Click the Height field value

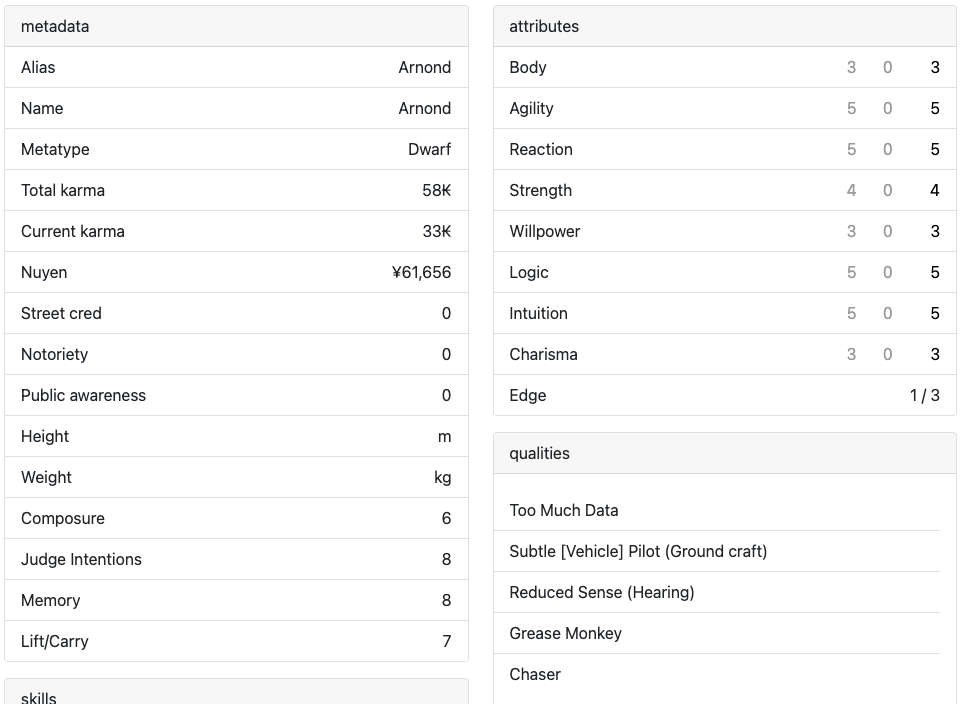[444, 436]
